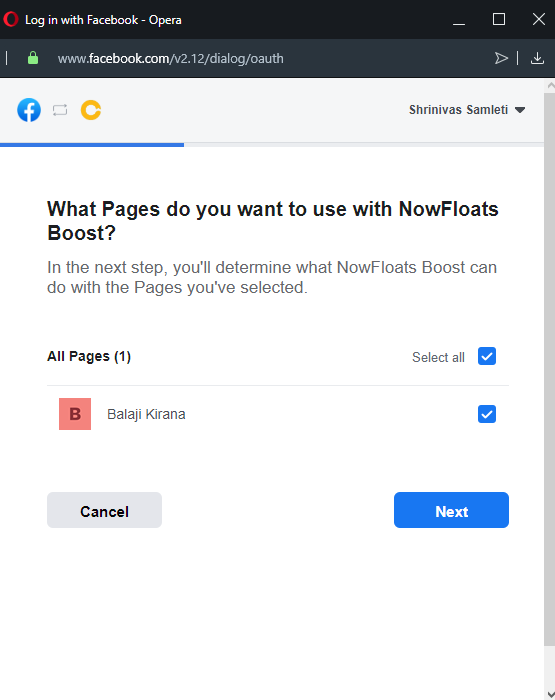555x700 pixels.
Task: Click the Balaji Kirana page name
Action: 146,414
